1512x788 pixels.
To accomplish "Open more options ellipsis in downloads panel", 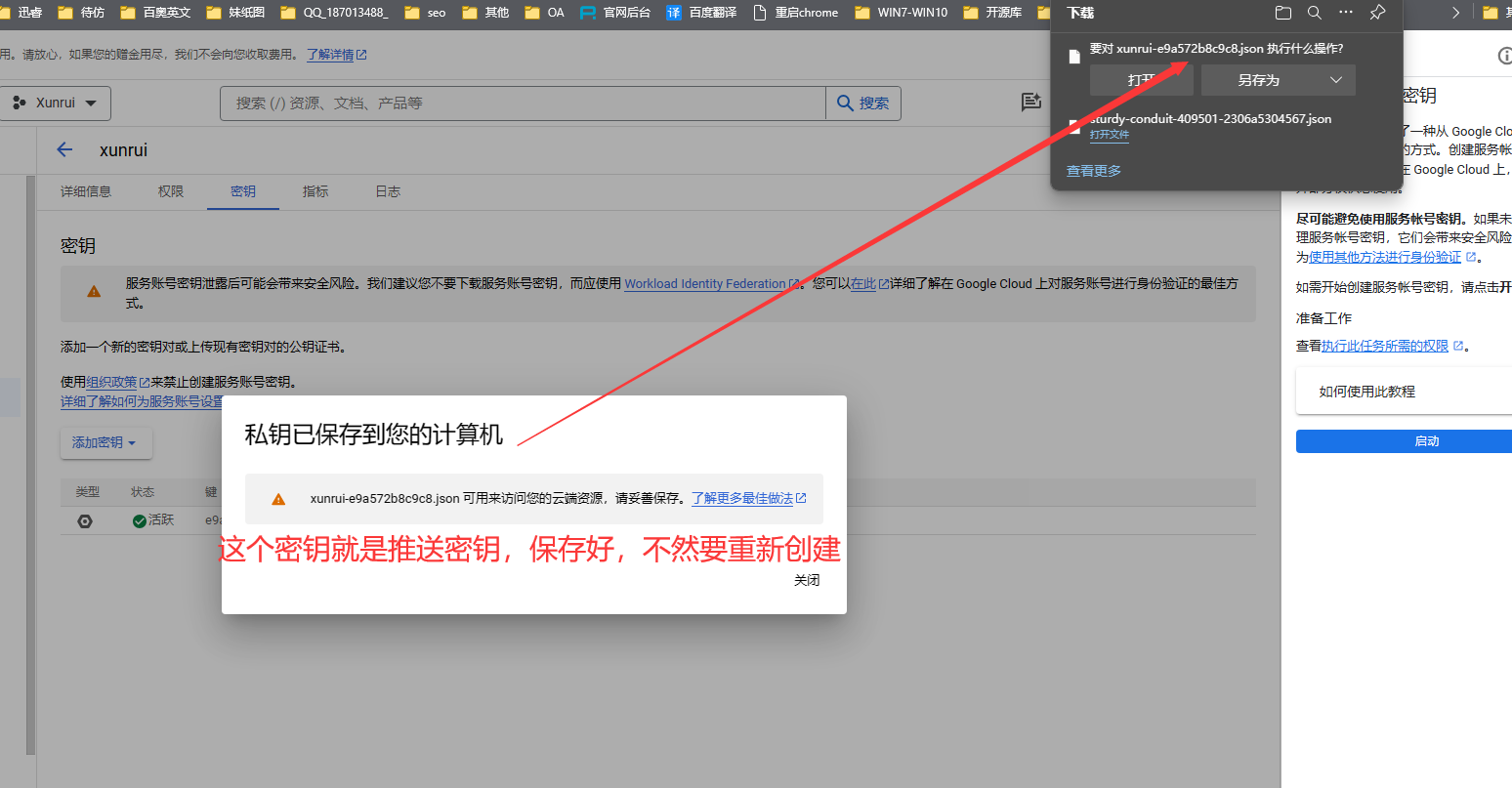I will click(x=1346, y=13).
